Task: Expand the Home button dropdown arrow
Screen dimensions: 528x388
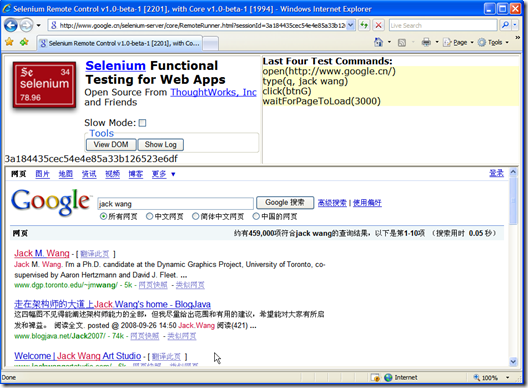Action: pos(389,42)
